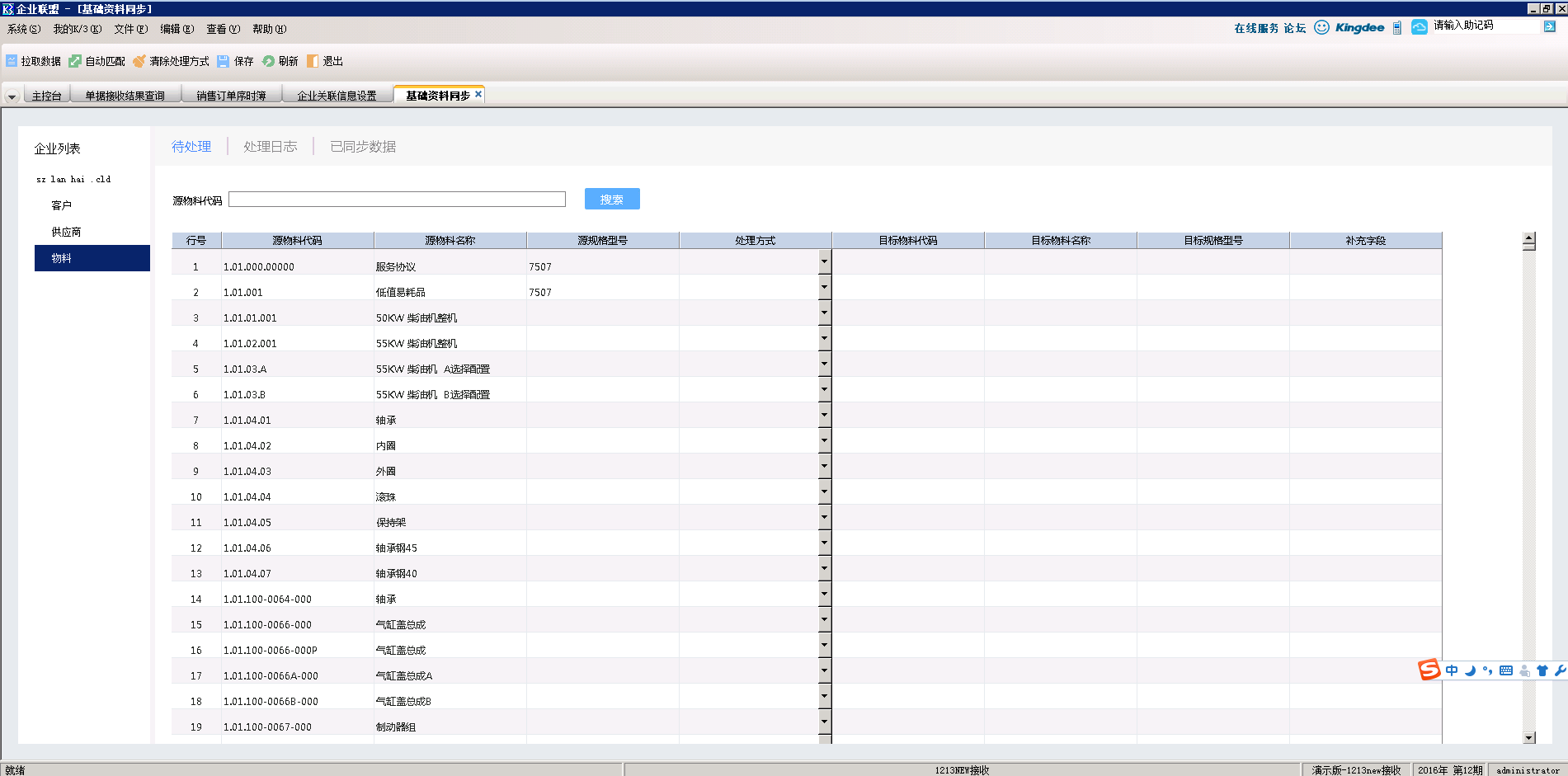This screenshot has height=776, width=1568.
Task: Open 处理方式 dropdown for row 10 滚珠
Action: coord(824,492)
